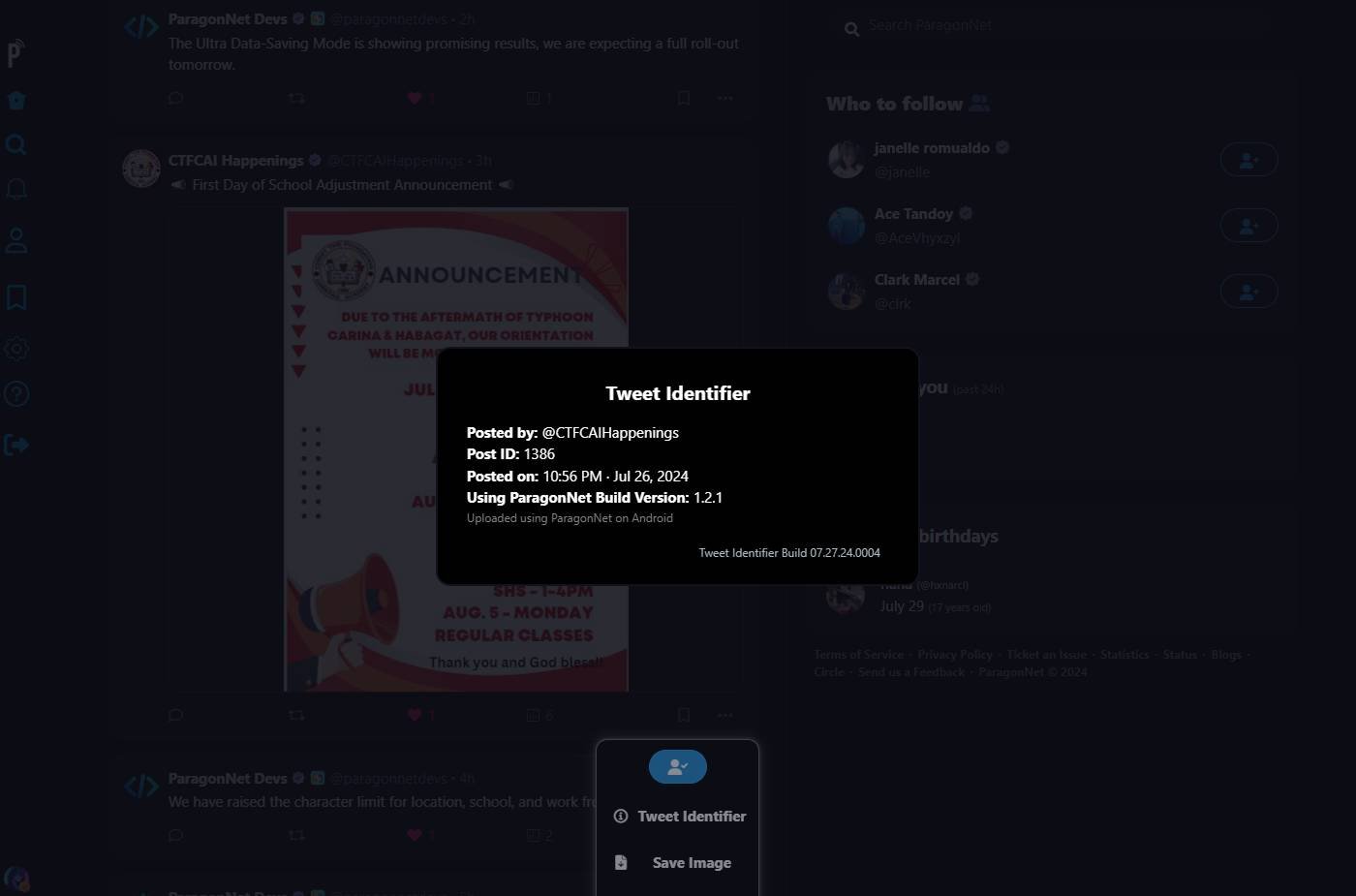Viewport: 1356px width, 896px height.
Task: Select Tweet Identifier from the popup menu
Action: (x=680, y=817)
